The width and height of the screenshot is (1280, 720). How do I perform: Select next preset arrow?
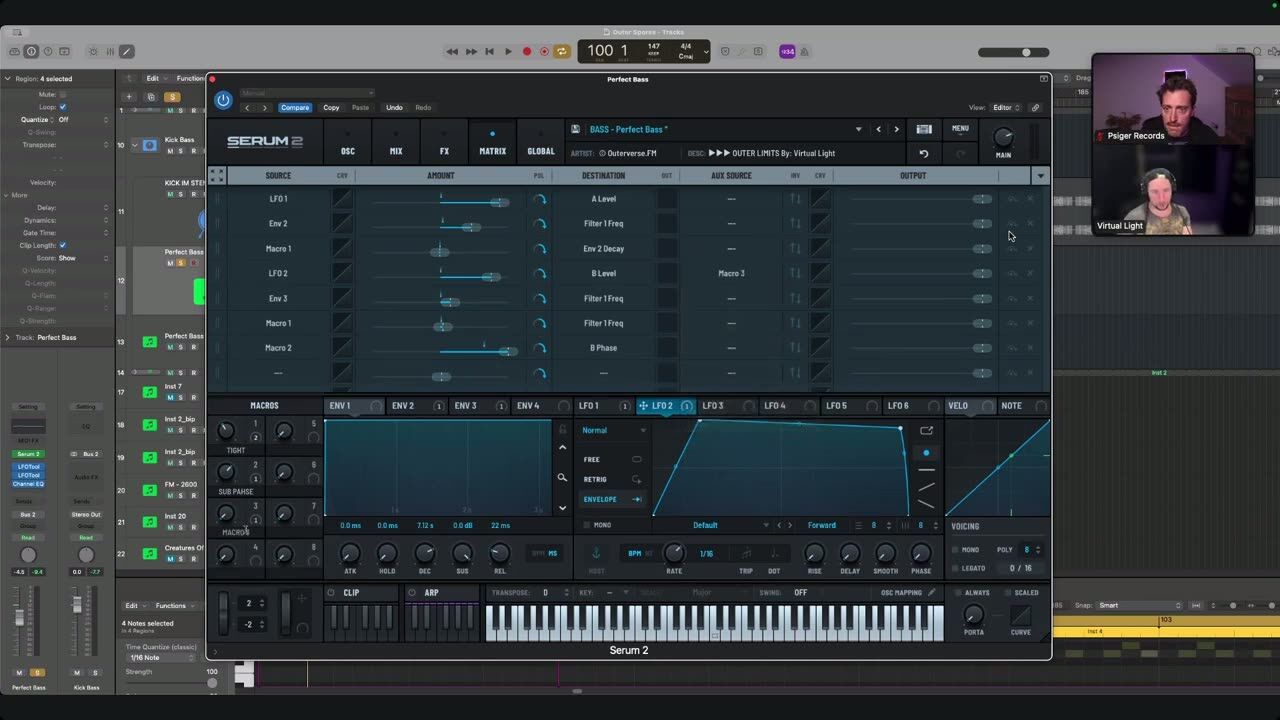click(896, 129)
